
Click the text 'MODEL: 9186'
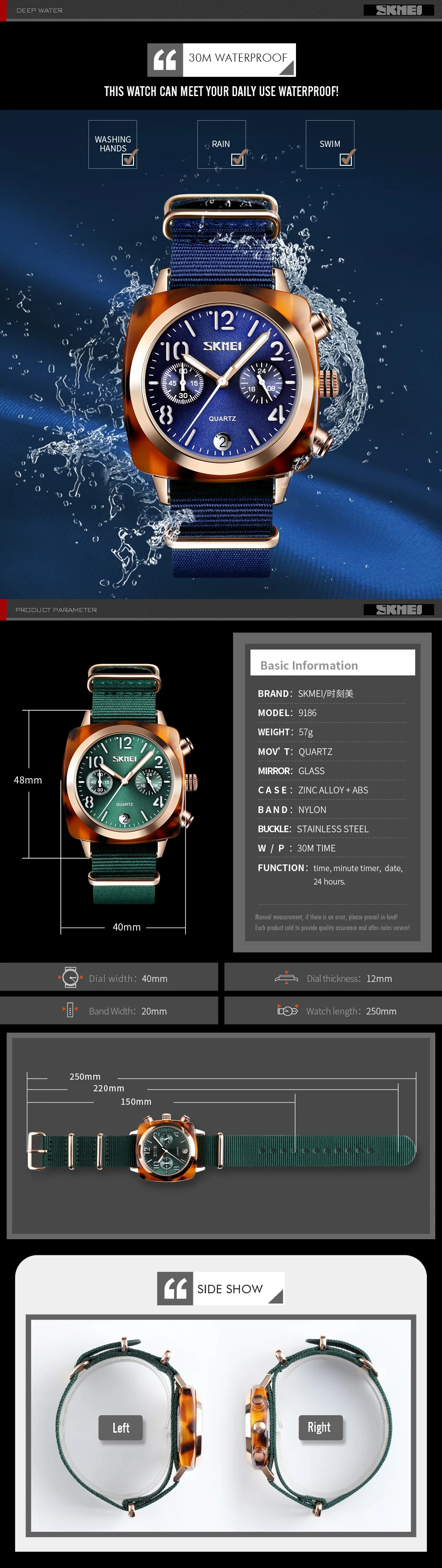[287, 713]
